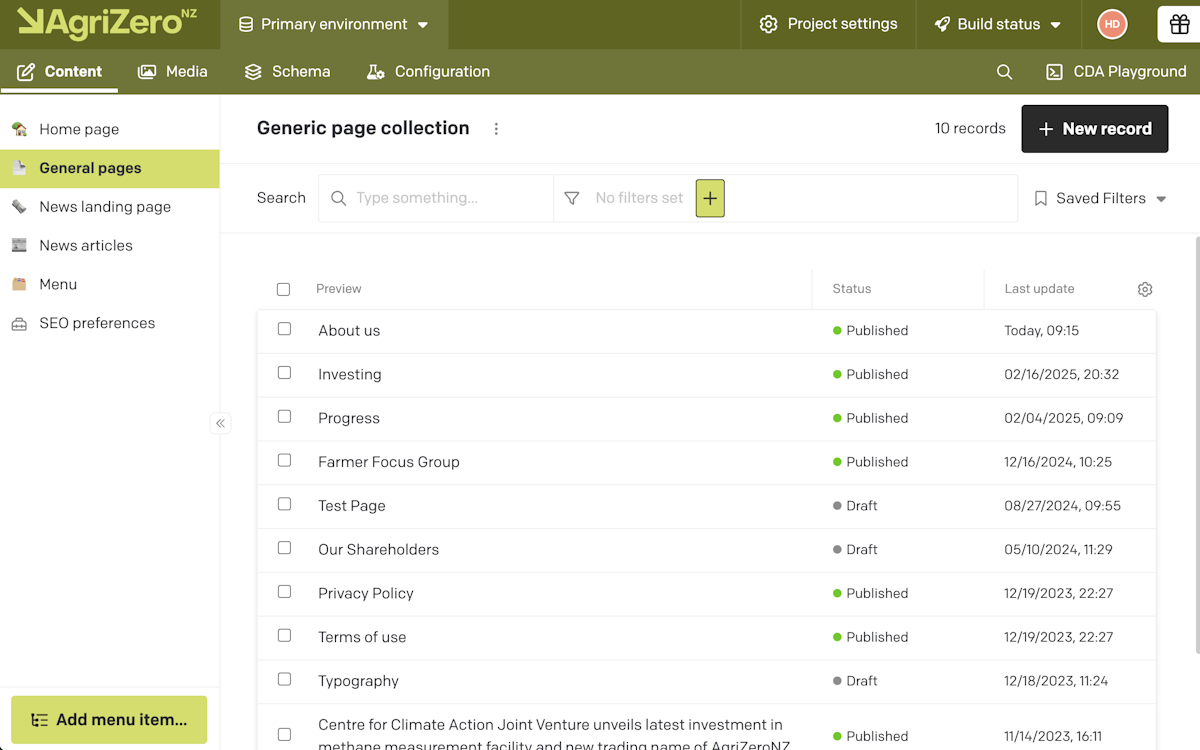
Task: Check the Privacy Policy row checkbox
Action: coord(284,591)
